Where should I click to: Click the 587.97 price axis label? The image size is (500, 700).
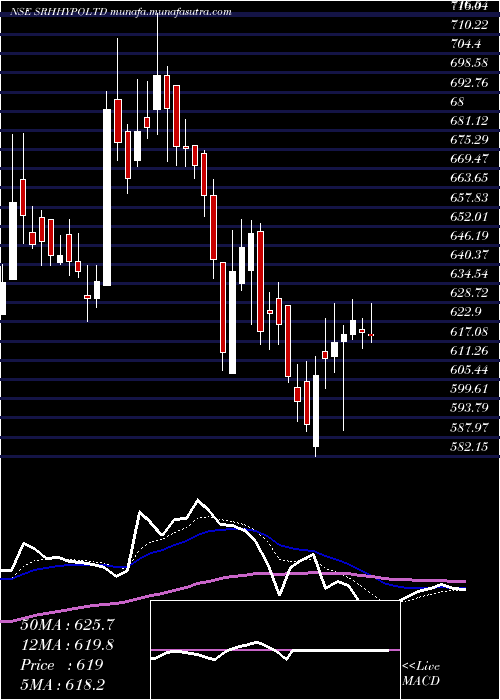(469, 428)
